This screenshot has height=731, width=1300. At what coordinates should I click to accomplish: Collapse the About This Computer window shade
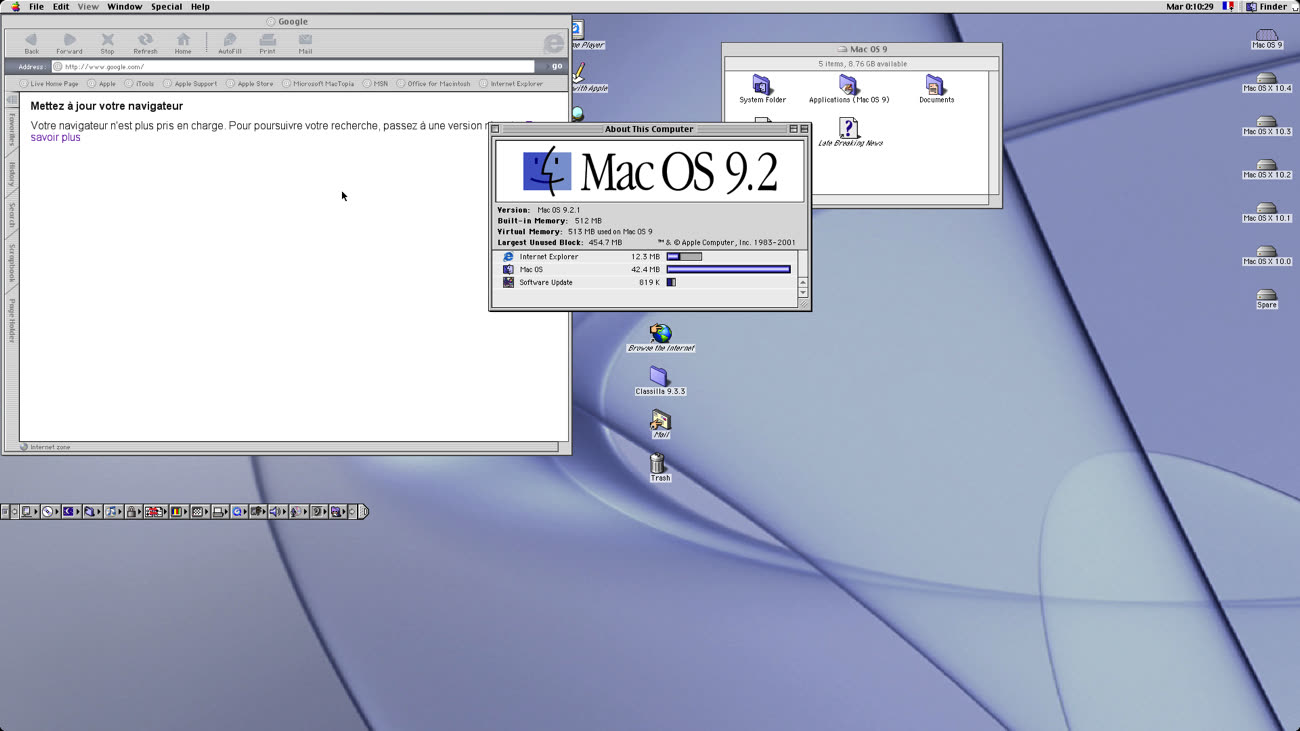pyautogui.click(x=804, y=129)
